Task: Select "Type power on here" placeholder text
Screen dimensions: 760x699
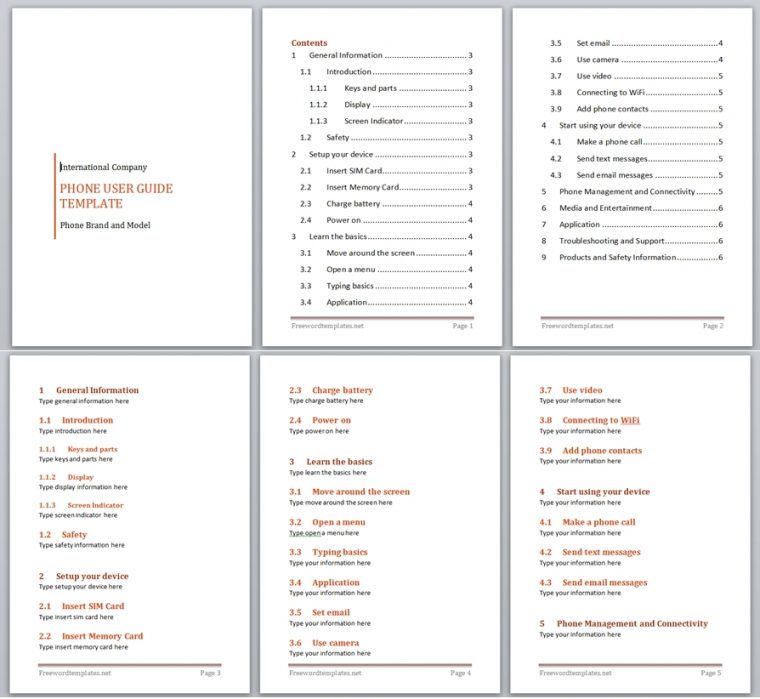Action: pos(320,431)
